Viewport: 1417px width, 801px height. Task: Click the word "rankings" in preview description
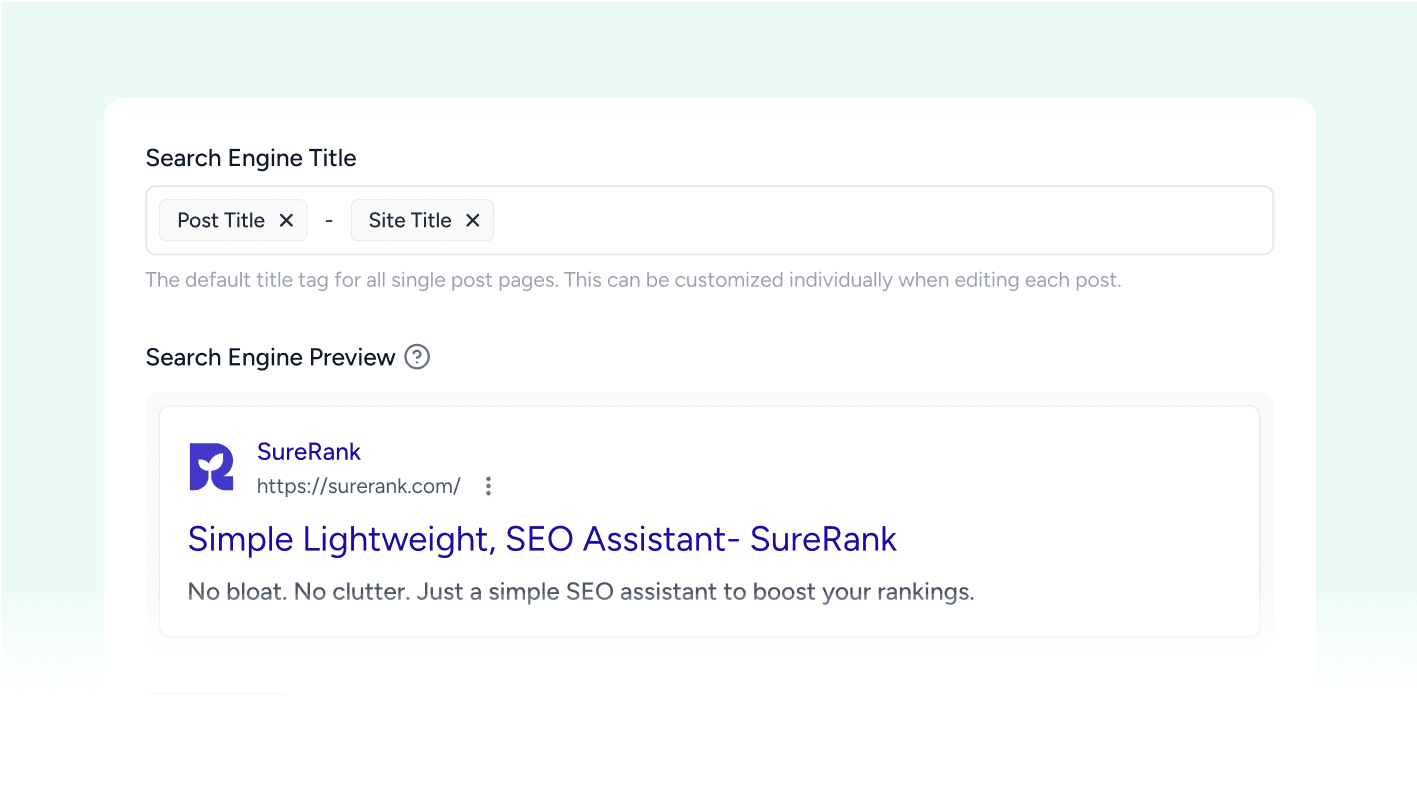tap(923, 591)
